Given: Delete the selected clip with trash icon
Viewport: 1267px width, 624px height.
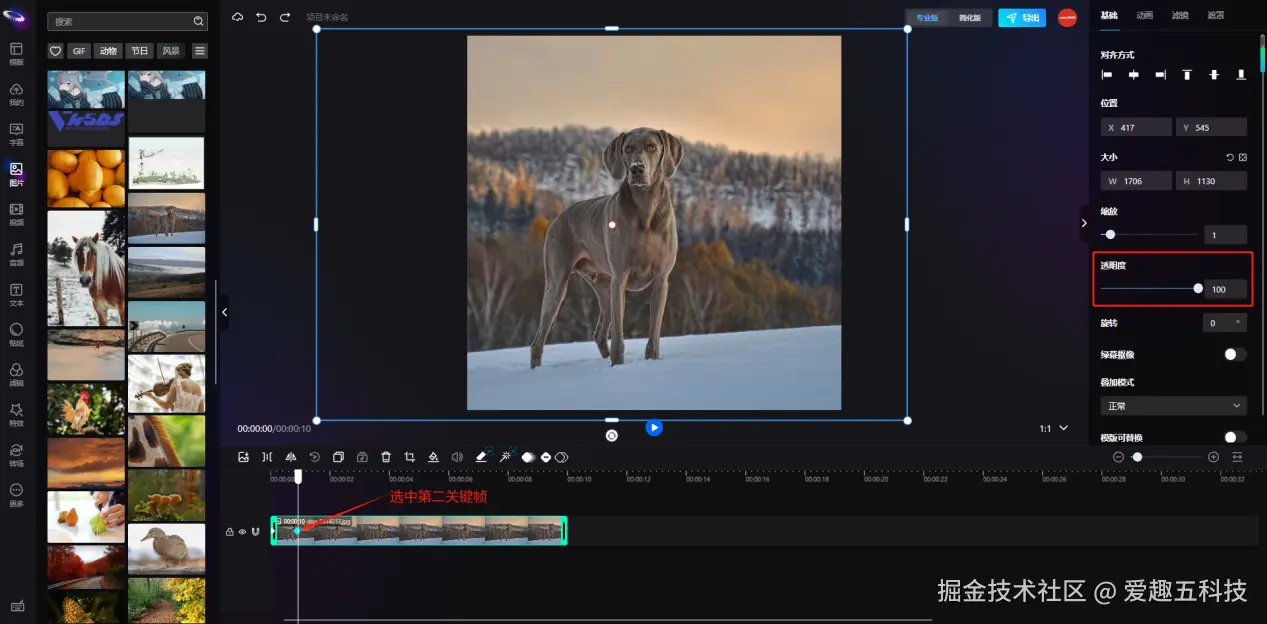Looking at the screenshot, I should pyautogui.click(x=386, y=457).
